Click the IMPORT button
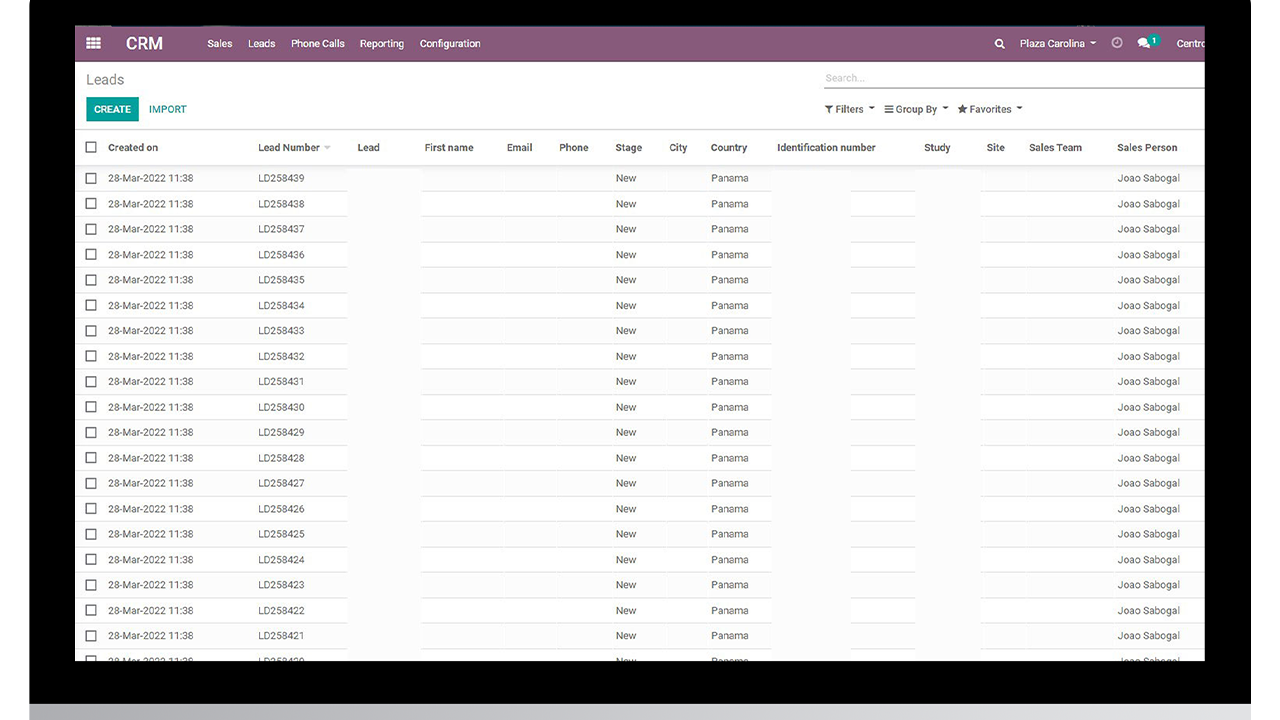Image resolution: width=1280 pixels, height=720 pixels. tap(168, 109)
